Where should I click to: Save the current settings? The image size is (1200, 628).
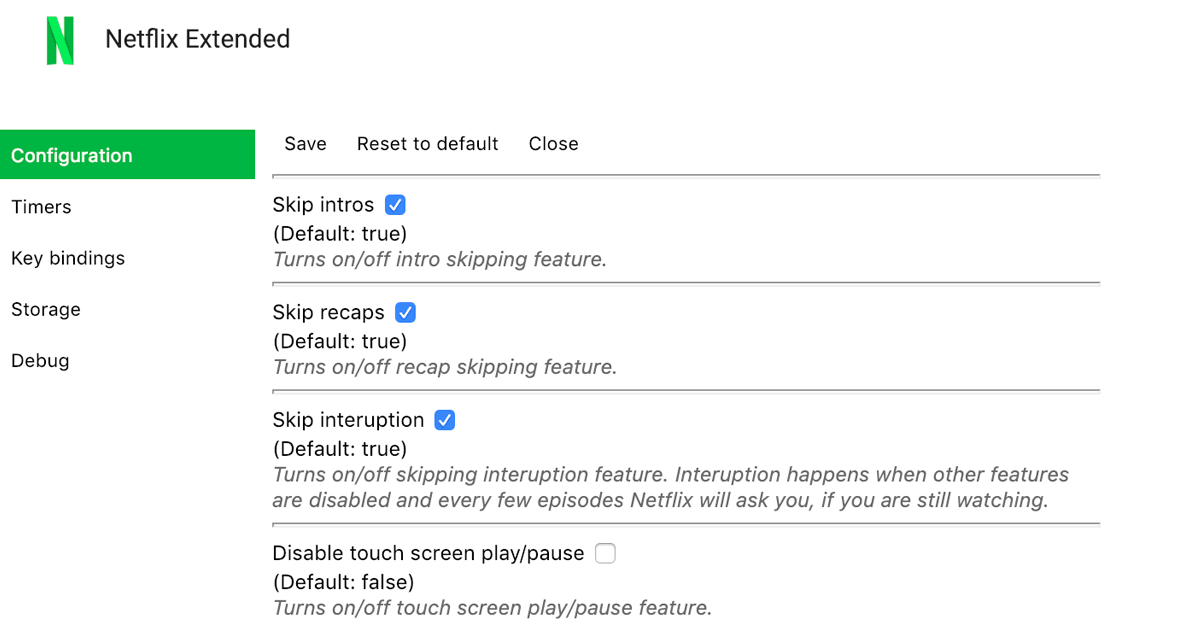click(x=305, y=143)
